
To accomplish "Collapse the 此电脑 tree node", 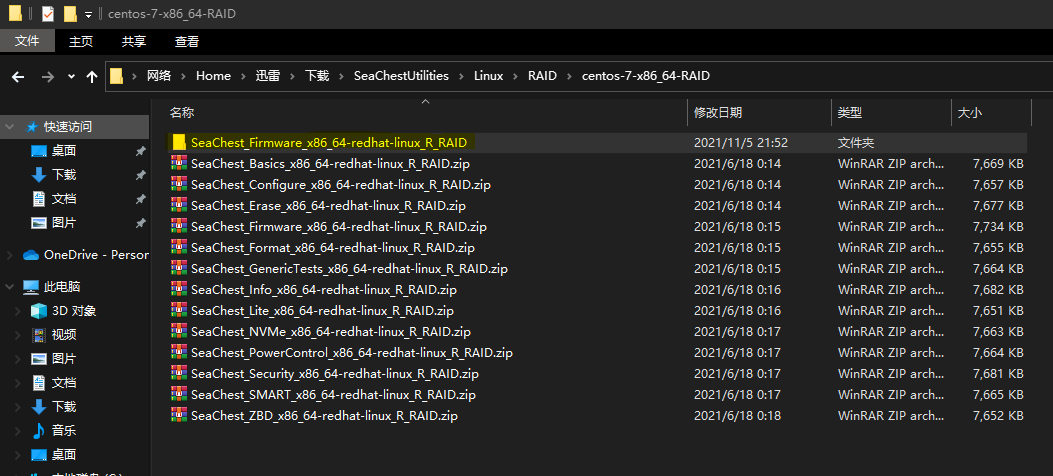I will [x=9, y=287].
